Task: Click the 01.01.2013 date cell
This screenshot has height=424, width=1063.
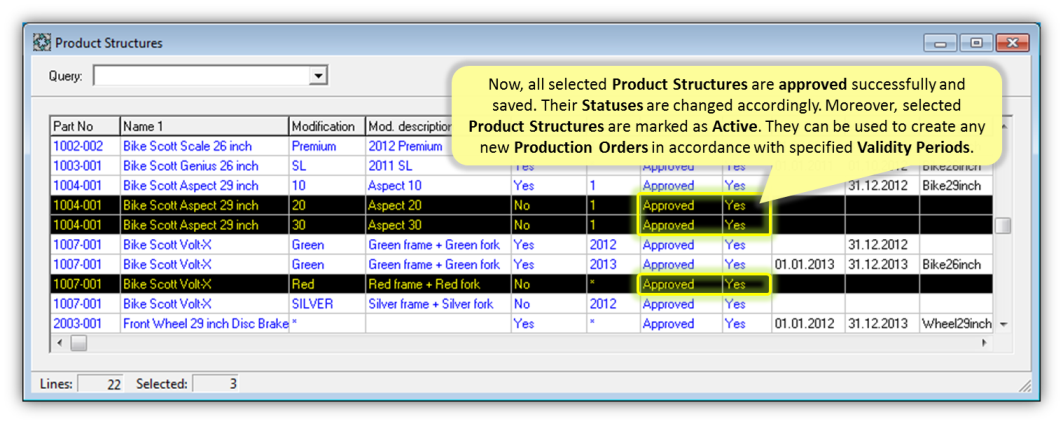Action: tap(807, 265)
